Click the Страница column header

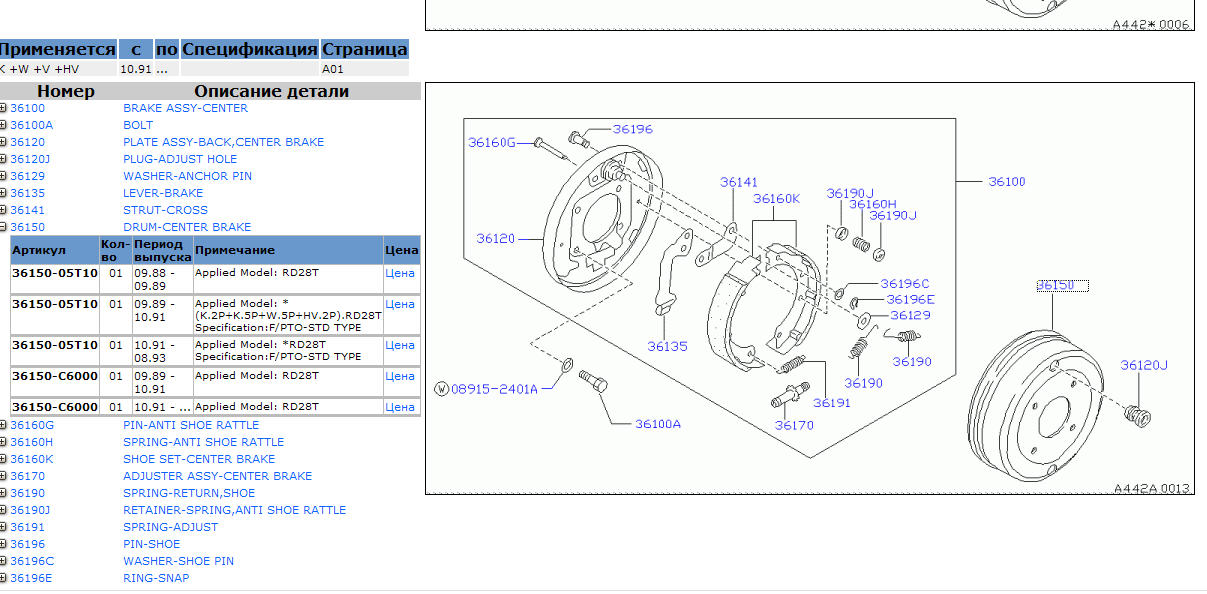pyautogui.click(x=364, y=49)
